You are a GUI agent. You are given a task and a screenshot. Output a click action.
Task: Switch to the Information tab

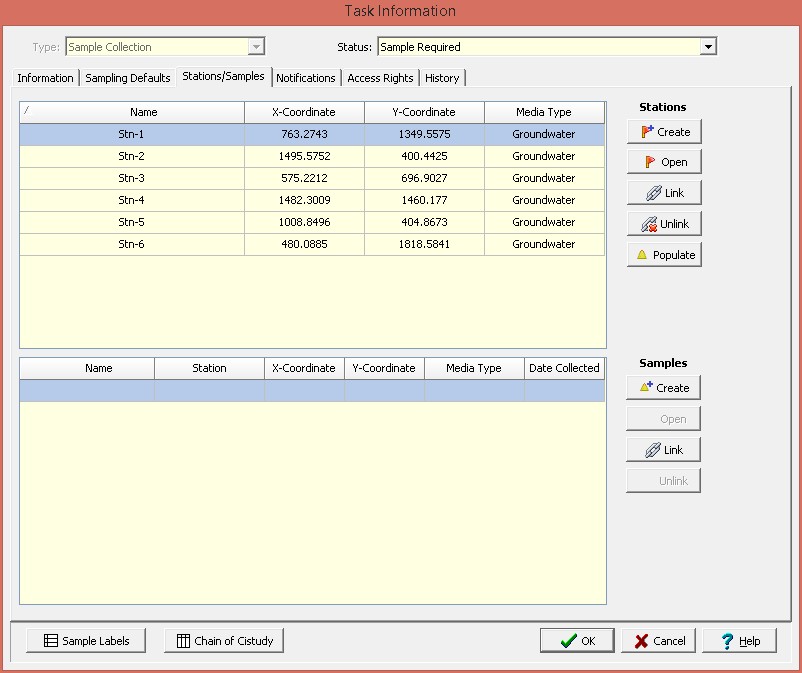pyautogui.click(x=45, y=78)
